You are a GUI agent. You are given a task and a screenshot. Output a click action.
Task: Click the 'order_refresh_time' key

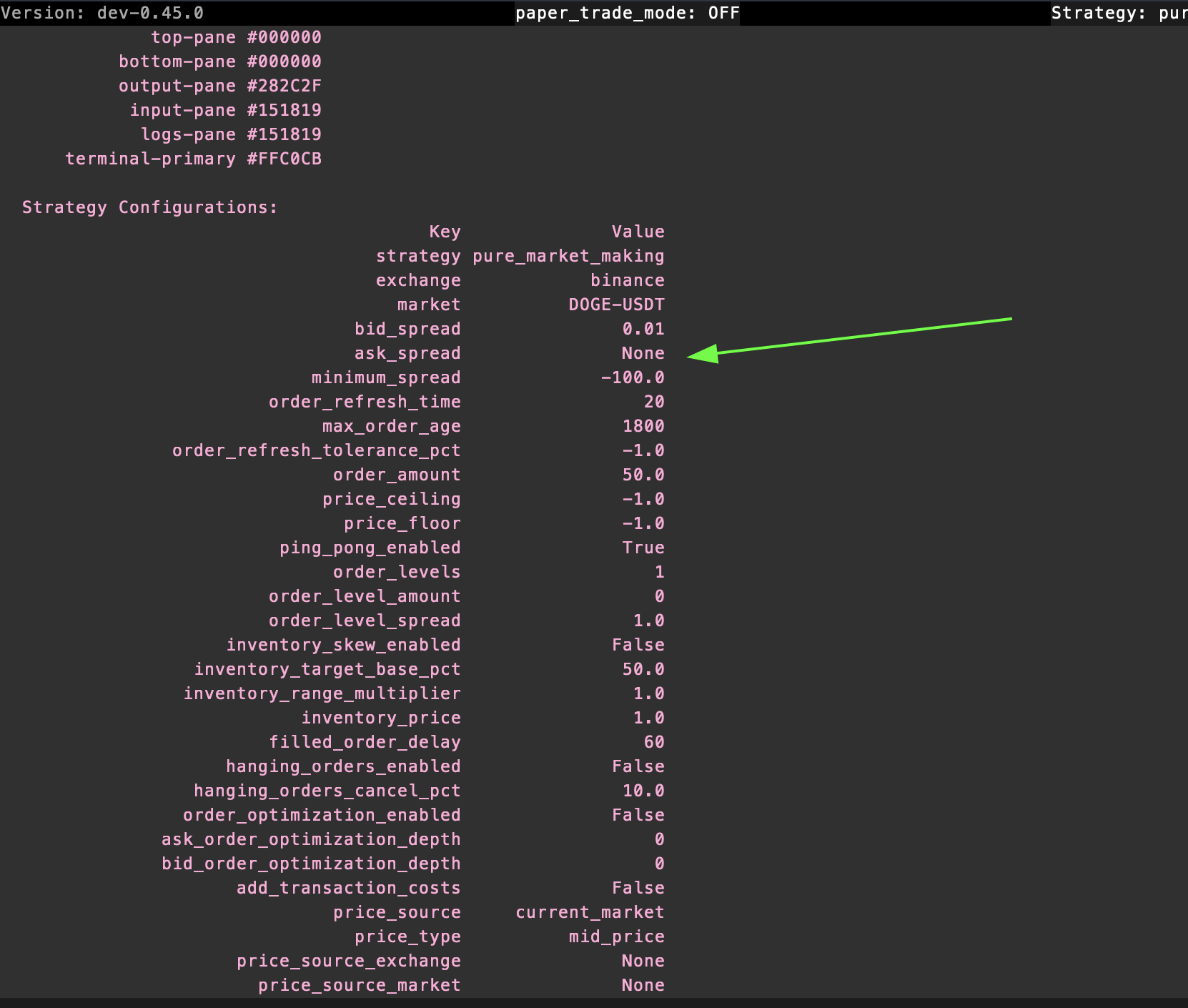[x=365, y=402]
